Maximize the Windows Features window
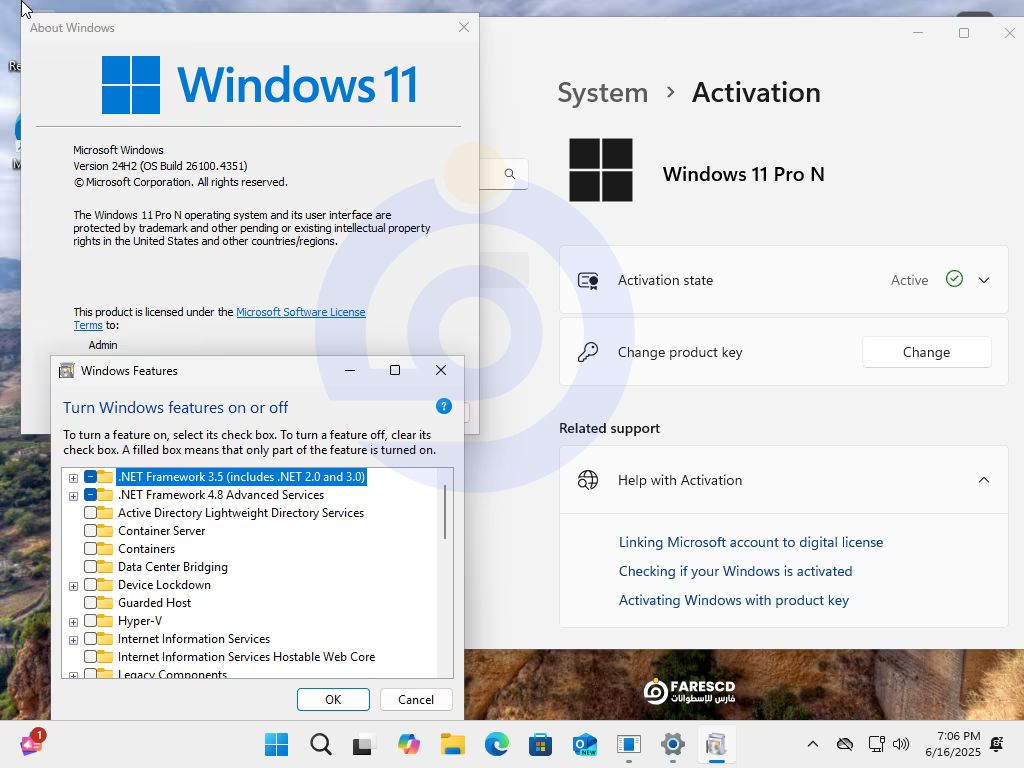This screenshot has width=1024, height=768. 394,370
